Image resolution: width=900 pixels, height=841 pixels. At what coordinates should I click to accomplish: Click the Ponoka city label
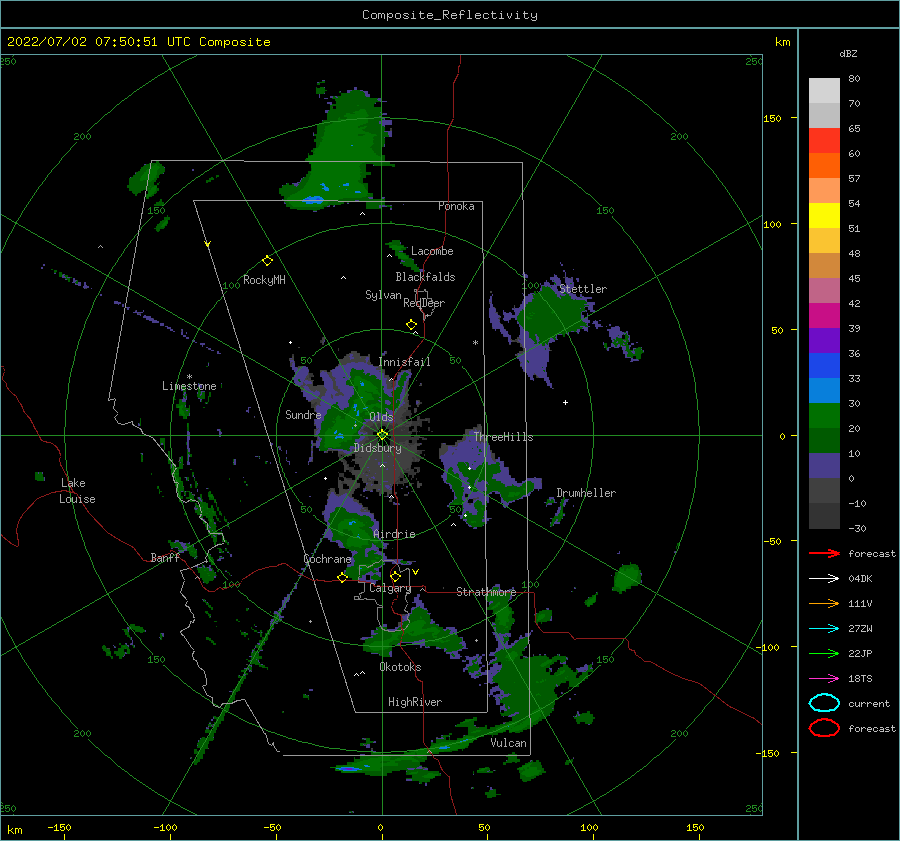tap(456, 206)
